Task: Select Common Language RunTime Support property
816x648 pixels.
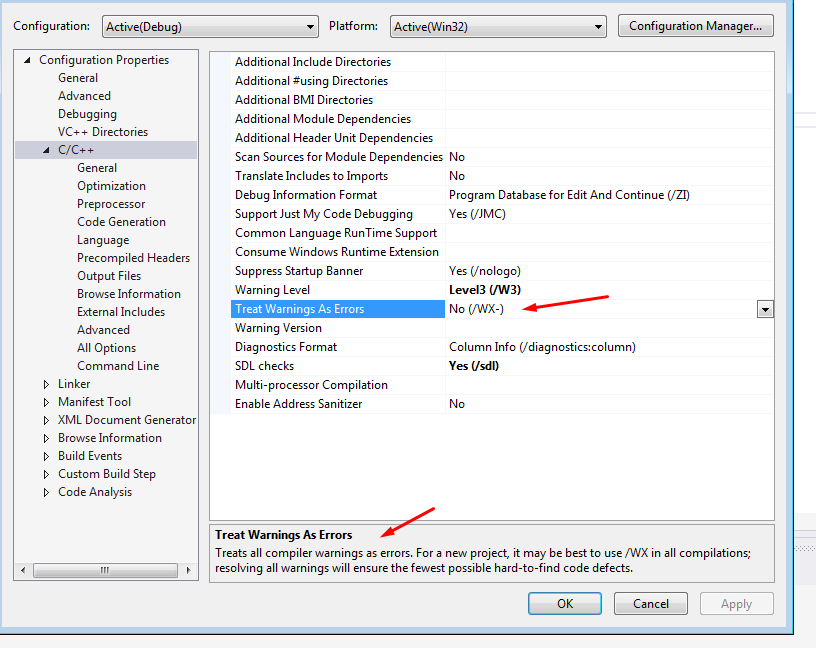Action: (x=338, y=233)
